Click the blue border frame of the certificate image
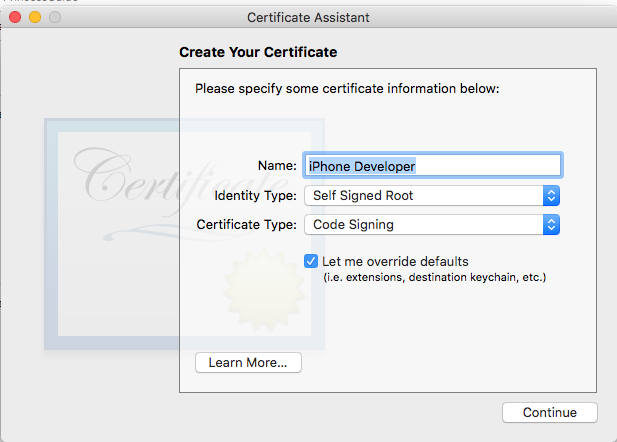Image resolution: width=617 pixels, height=442 pixels. [x=51, y=234]
